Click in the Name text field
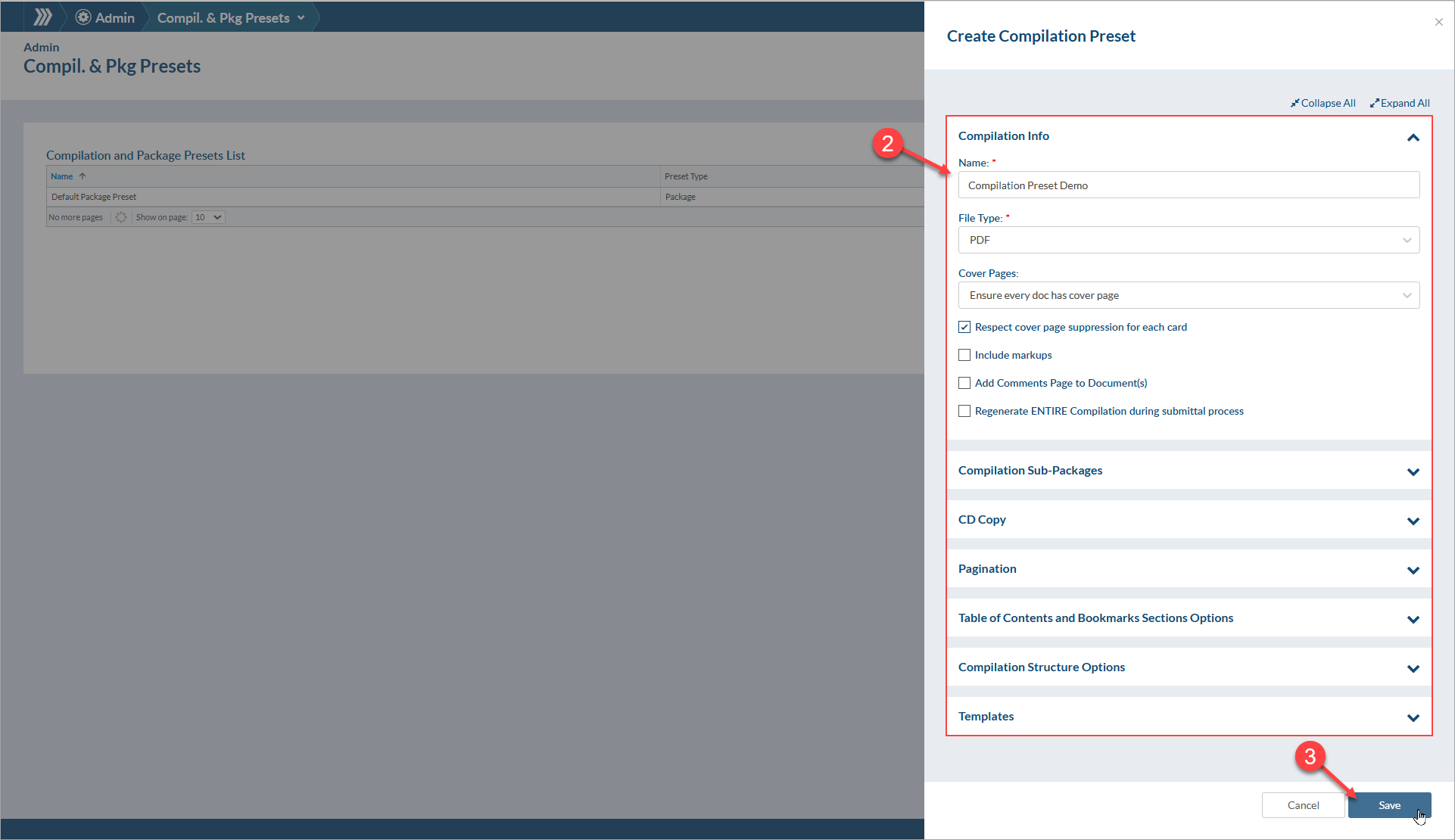 (1189, 185)
